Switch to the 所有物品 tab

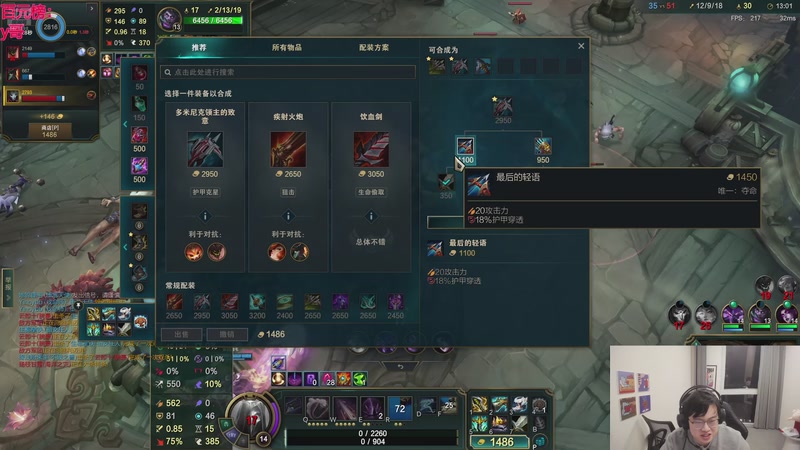point(287,47)
